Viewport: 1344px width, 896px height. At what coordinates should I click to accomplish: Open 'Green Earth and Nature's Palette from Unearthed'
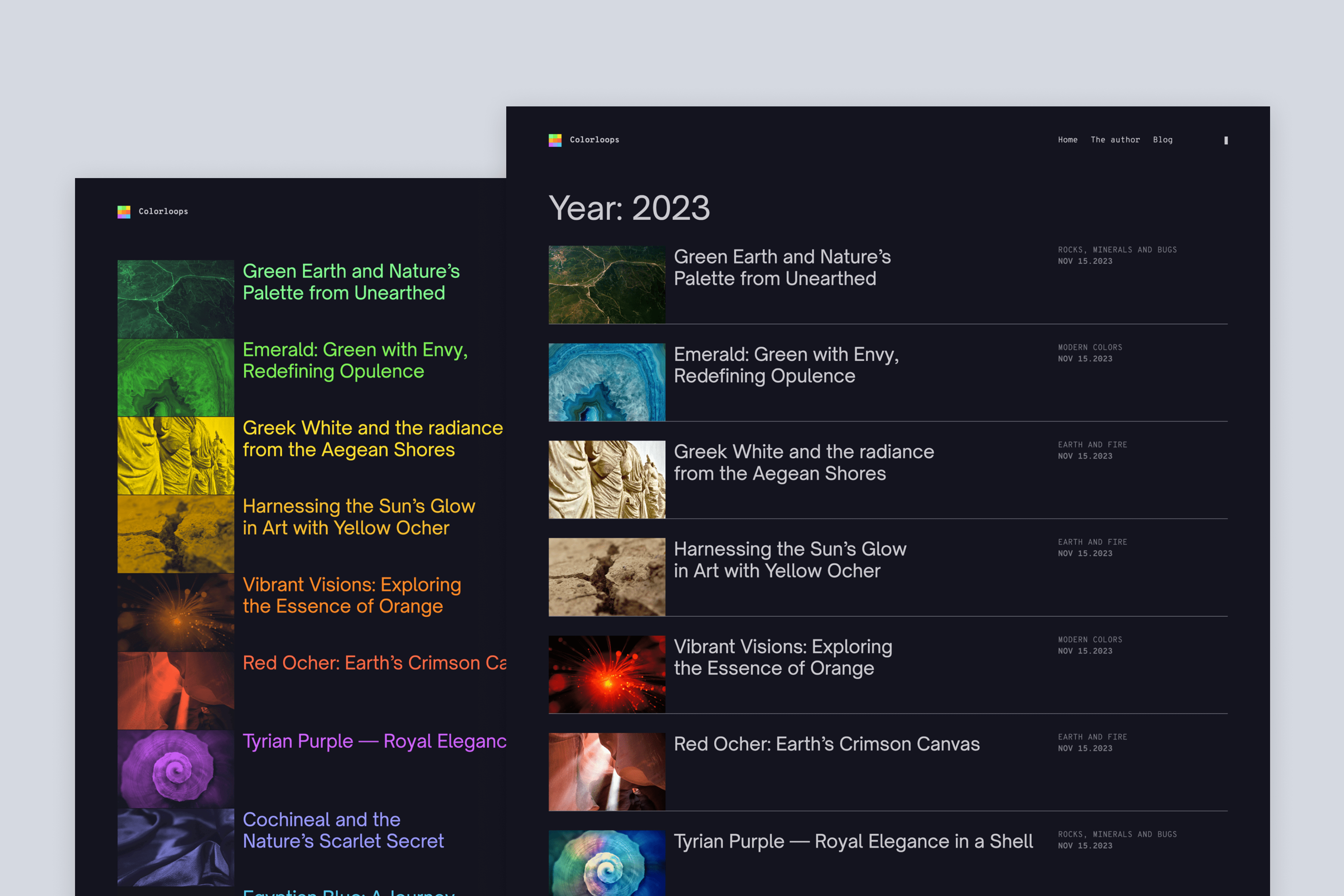click(x=782, y=268)
